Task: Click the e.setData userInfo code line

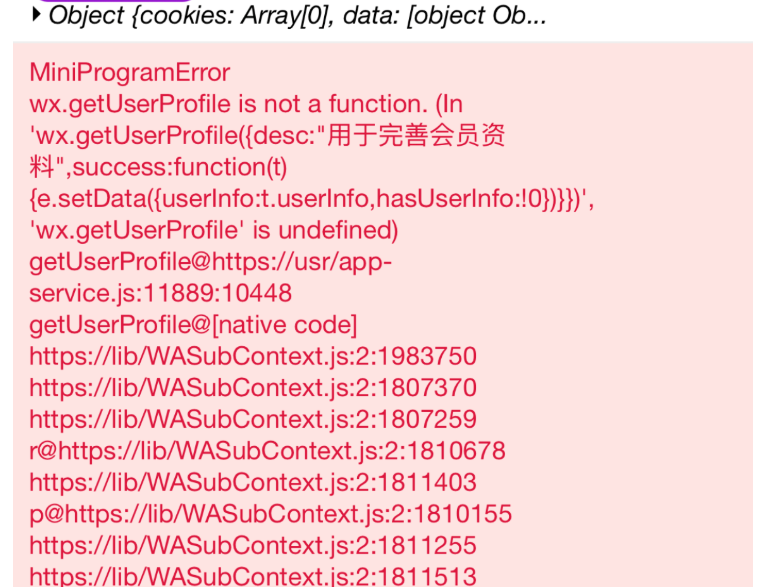Action: click(312, 199)
